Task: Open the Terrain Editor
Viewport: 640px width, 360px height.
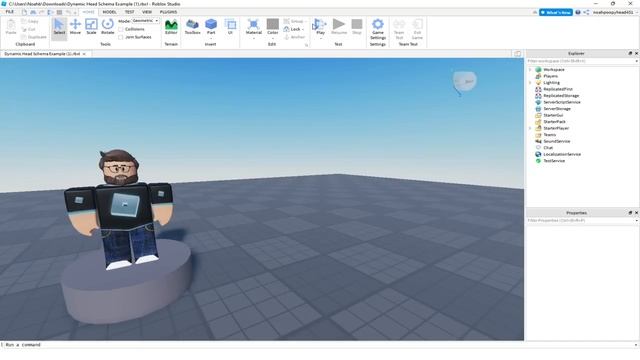Action: (x=171, y=27)
